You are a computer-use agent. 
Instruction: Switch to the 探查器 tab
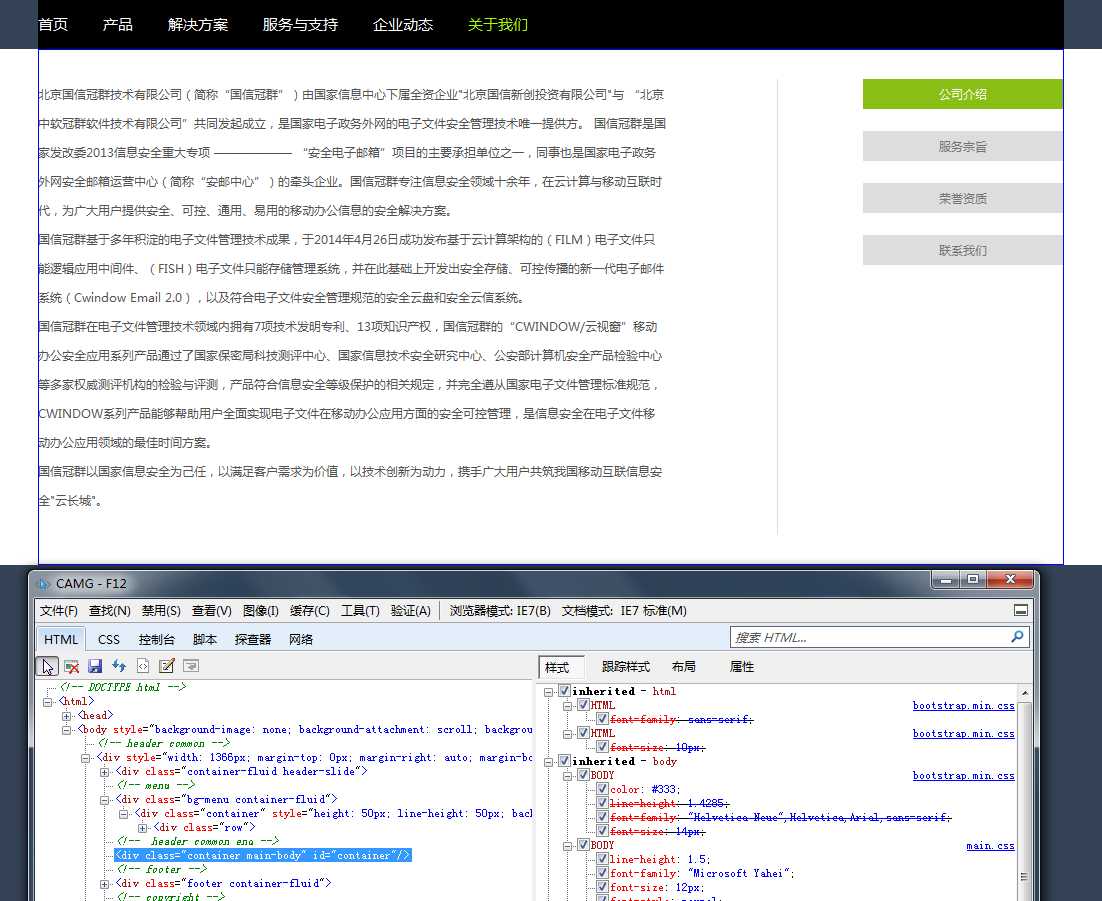click(x=252, y=640)
